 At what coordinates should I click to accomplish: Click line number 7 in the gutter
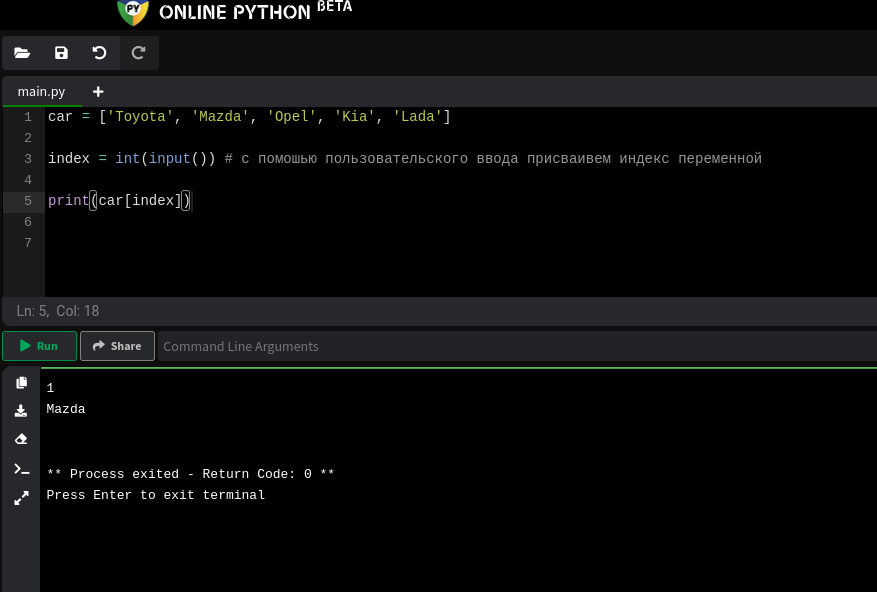coord(28,242)
